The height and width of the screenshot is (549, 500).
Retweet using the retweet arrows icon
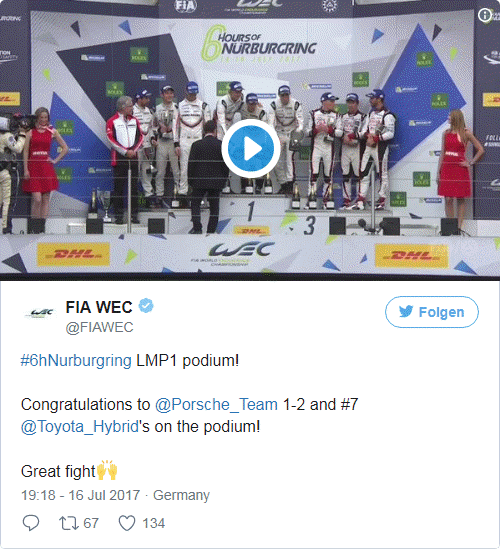coord(69,523)
